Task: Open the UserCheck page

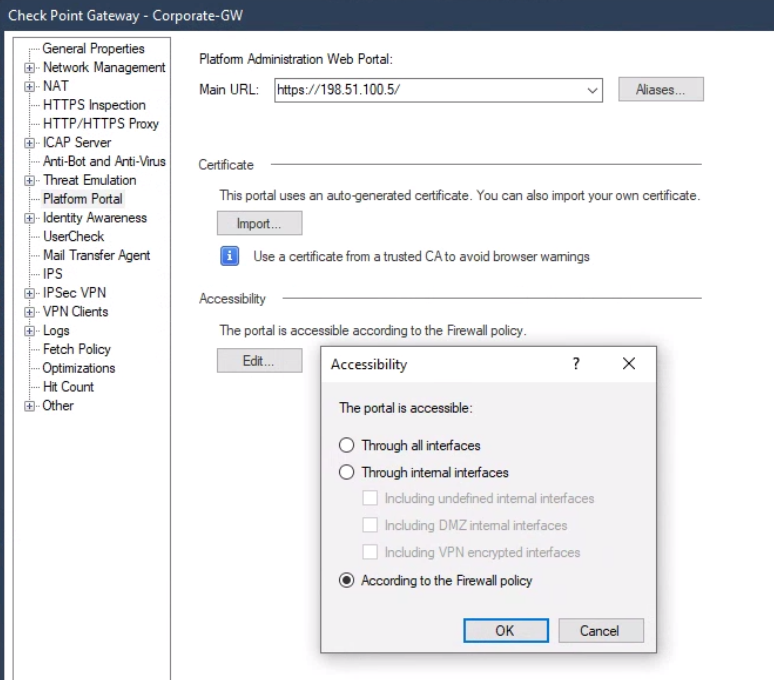Action: (x=74, y=236)
